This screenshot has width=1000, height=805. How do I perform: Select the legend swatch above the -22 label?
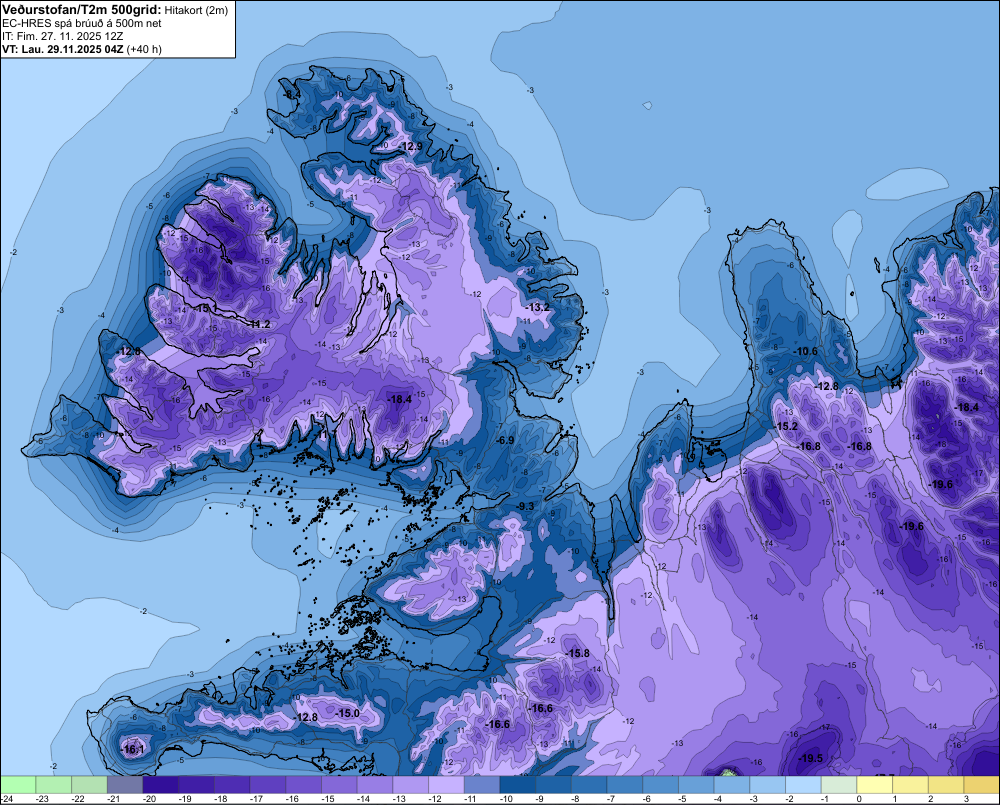(89, 784)
